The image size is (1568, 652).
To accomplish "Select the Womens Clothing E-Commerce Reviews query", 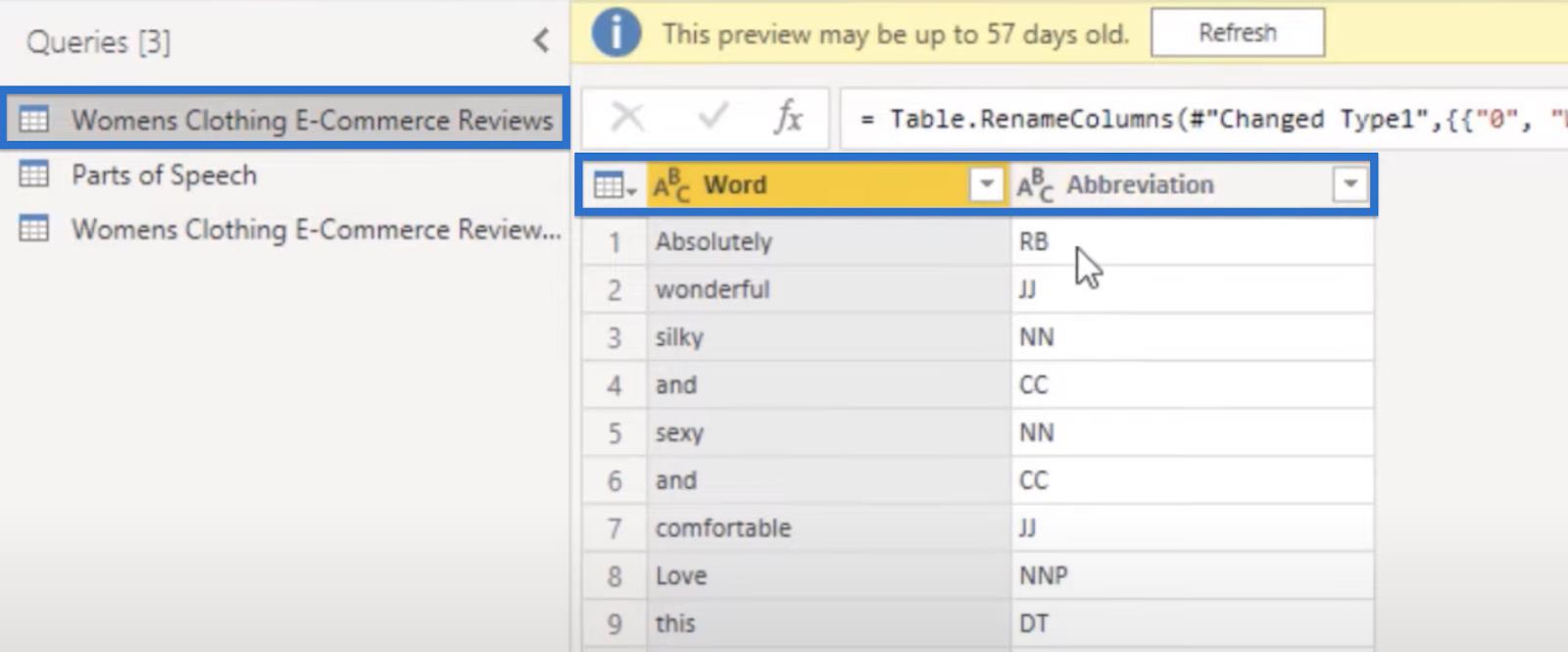I will [285, 120].
